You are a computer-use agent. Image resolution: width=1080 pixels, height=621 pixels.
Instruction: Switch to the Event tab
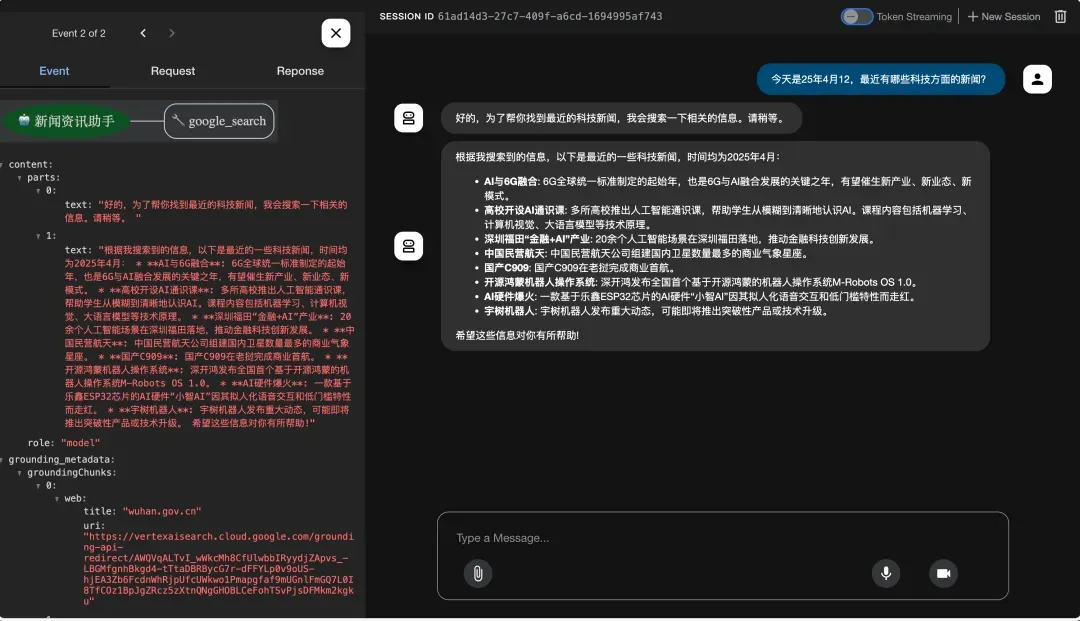[x=54, y=71]
